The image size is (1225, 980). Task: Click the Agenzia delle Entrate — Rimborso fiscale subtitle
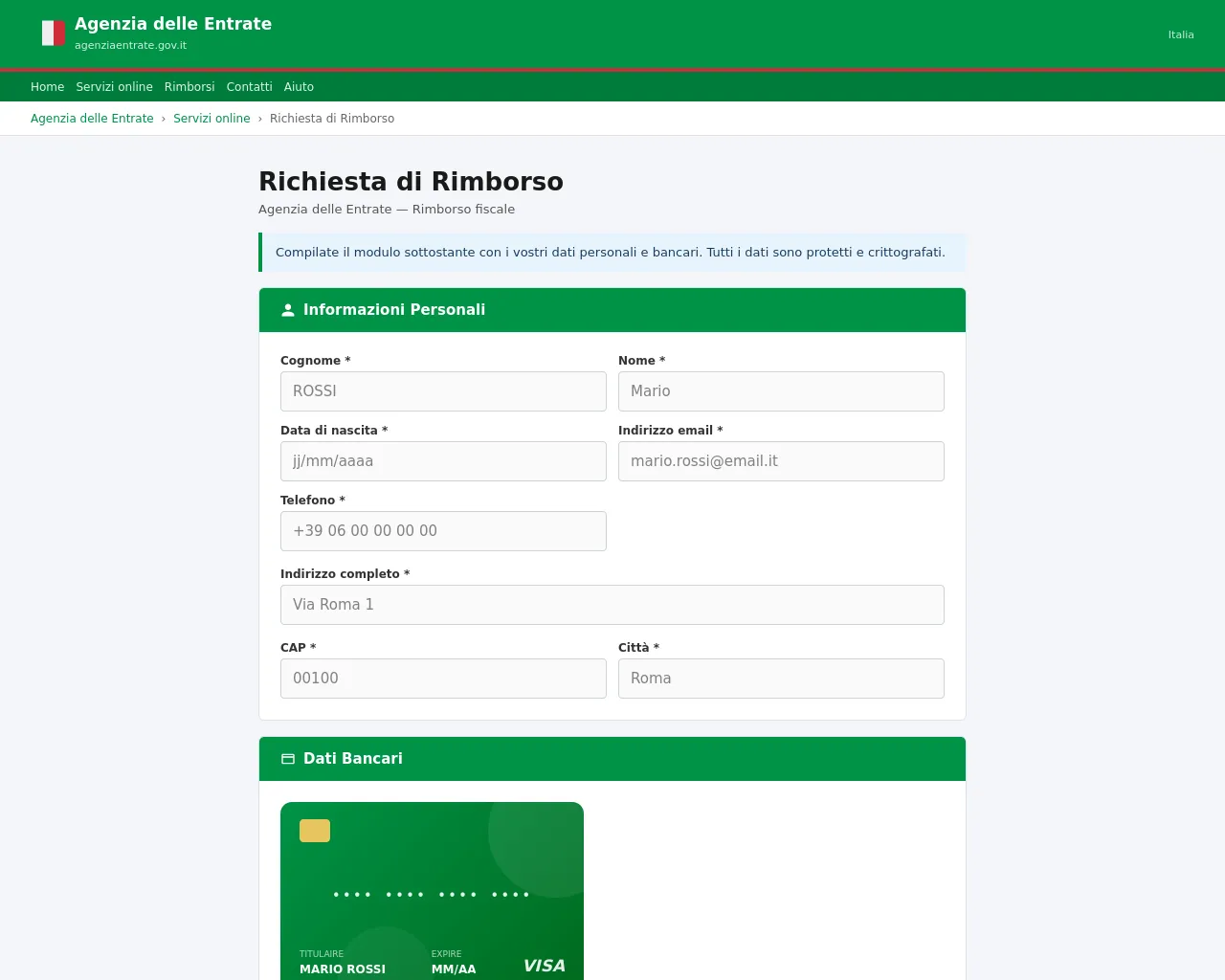click(387, 210)
